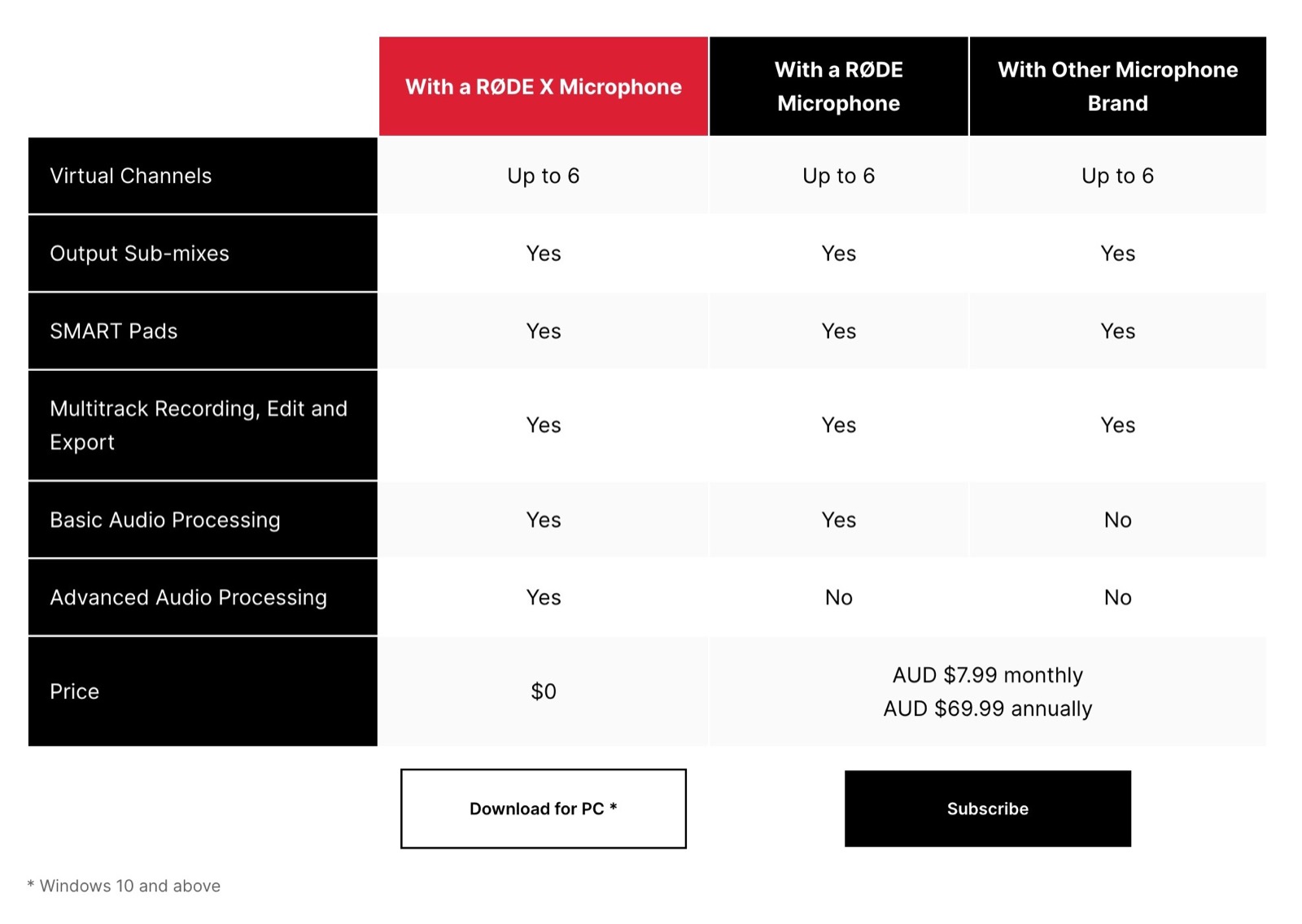
Task: Select Advanced Audio Processing's Yes under RØDE X
Action: click(x=543, y=598)
